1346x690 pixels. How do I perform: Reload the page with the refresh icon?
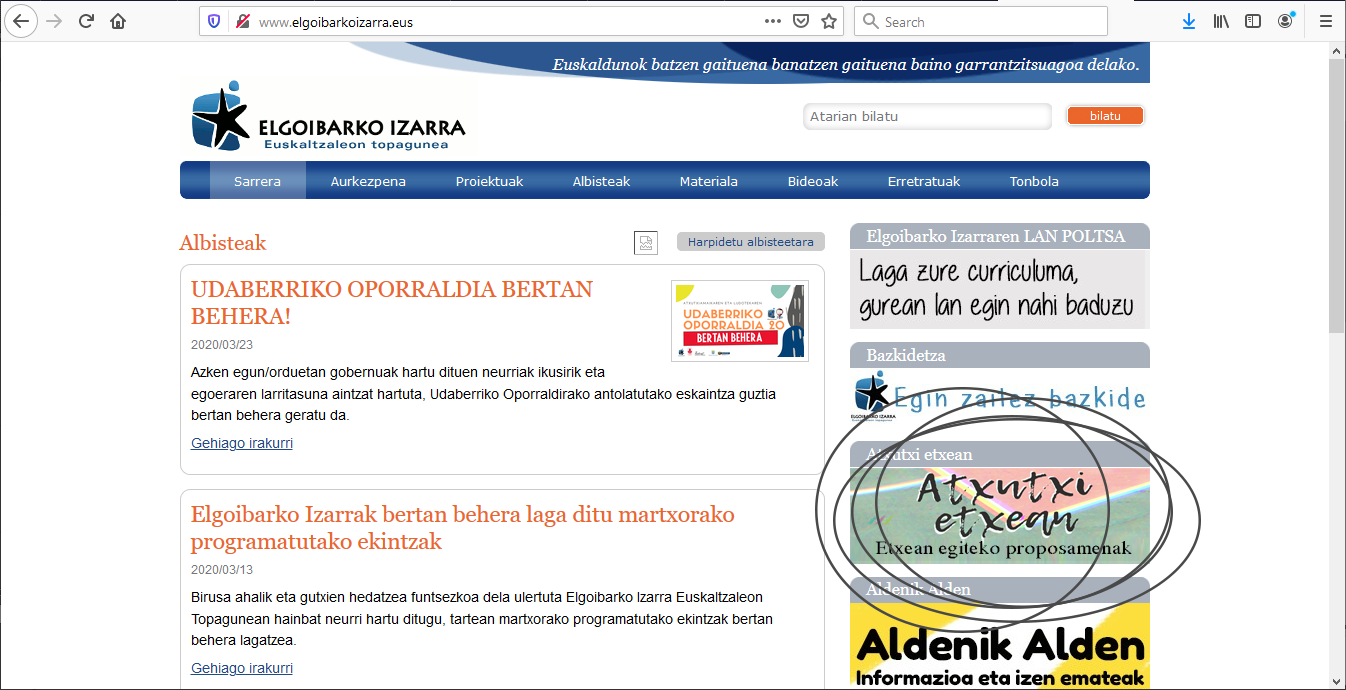pyautogui.click(x=87, y=21)
